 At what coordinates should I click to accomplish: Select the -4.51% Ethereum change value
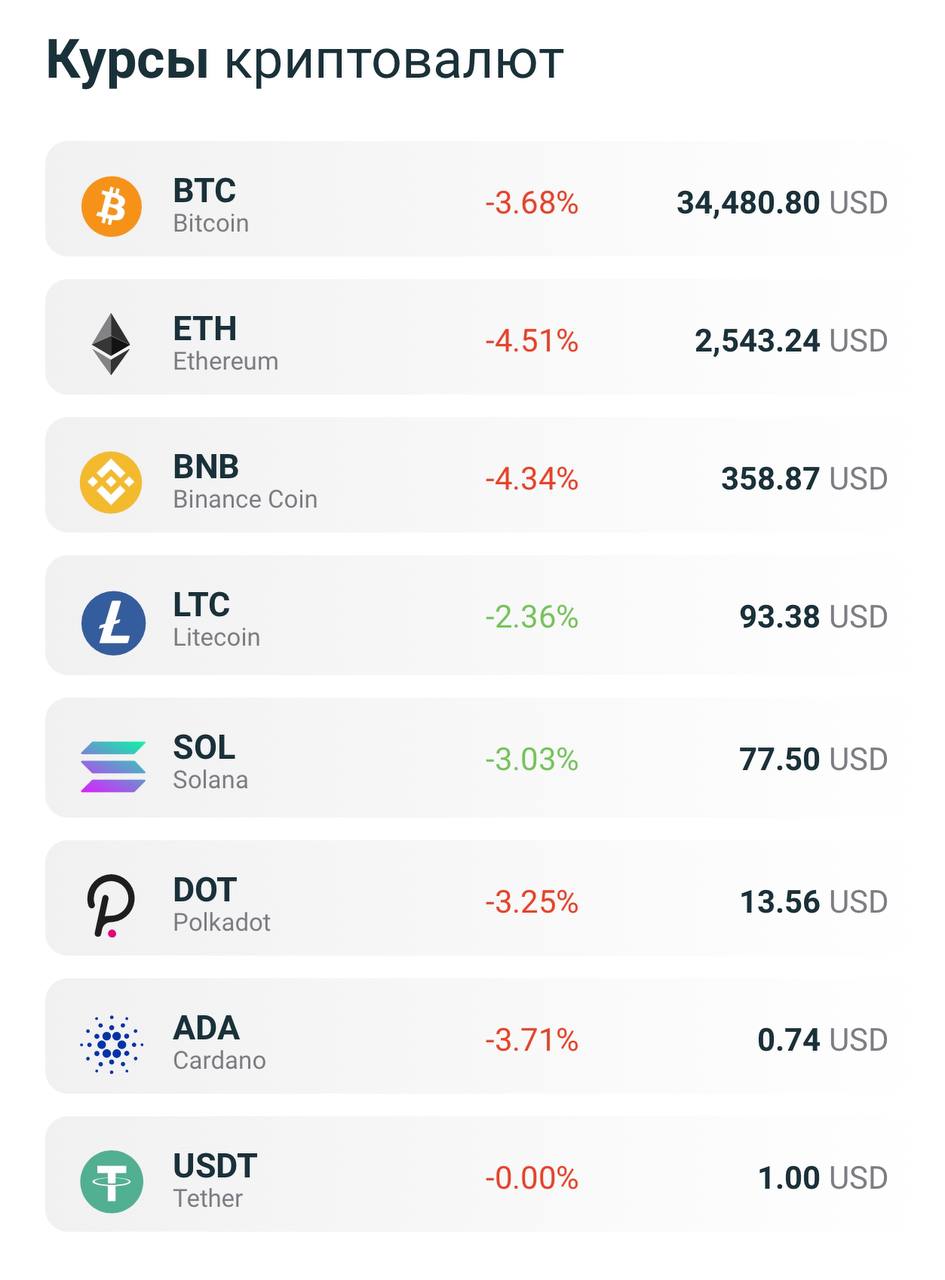pos(531,341)
